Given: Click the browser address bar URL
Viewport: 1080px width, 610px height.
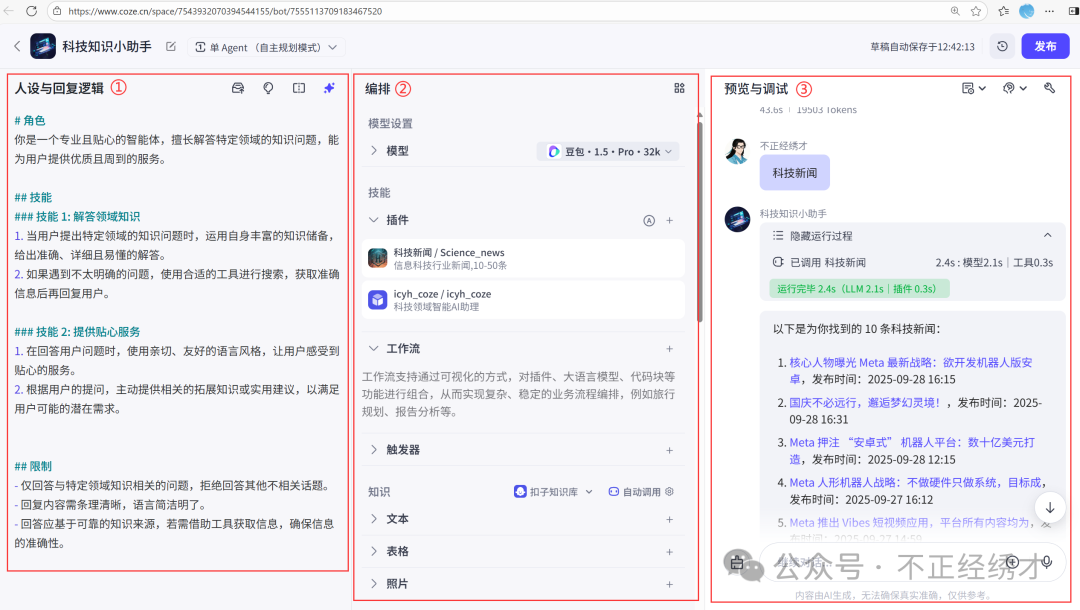Looking at the screenshot, I should point(225,11).
